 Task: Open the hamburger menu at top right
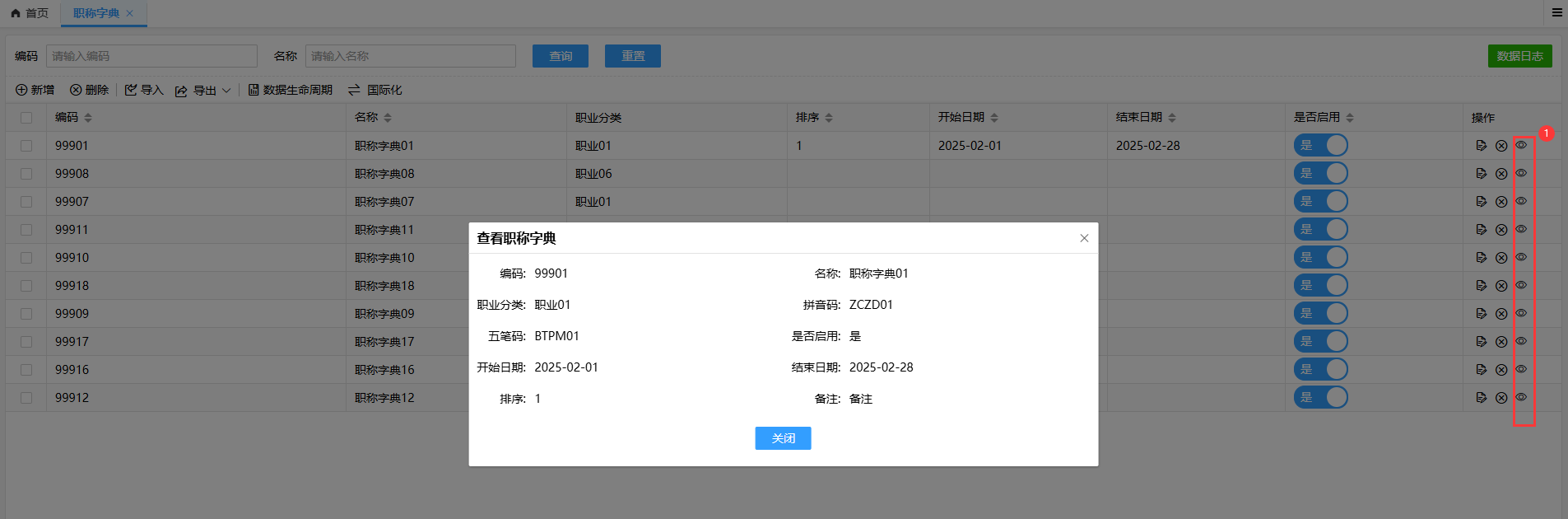pos(1556,12)
